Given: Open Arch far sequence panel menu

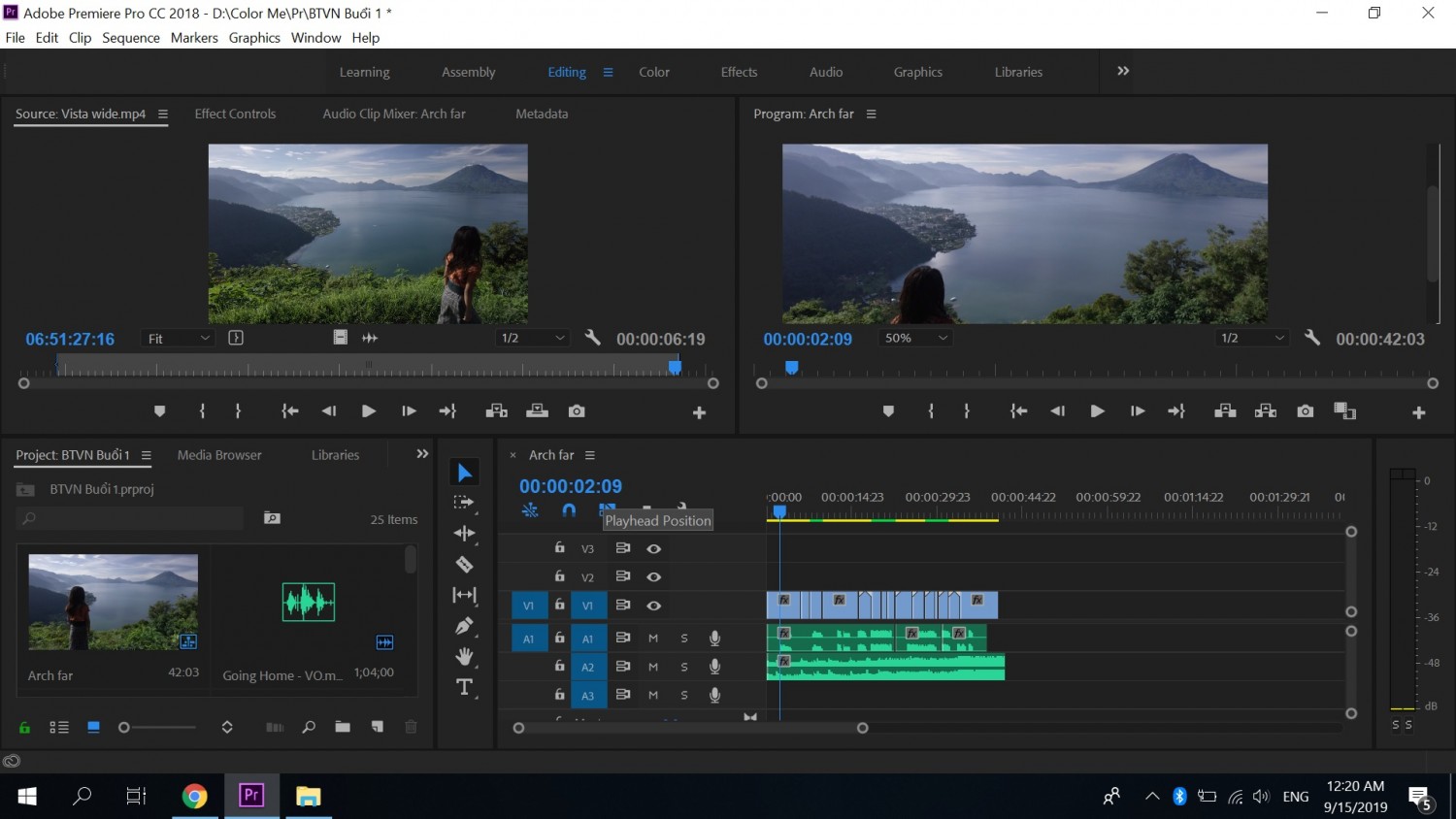Looking at the screenshot, I should tap(589, 455).
